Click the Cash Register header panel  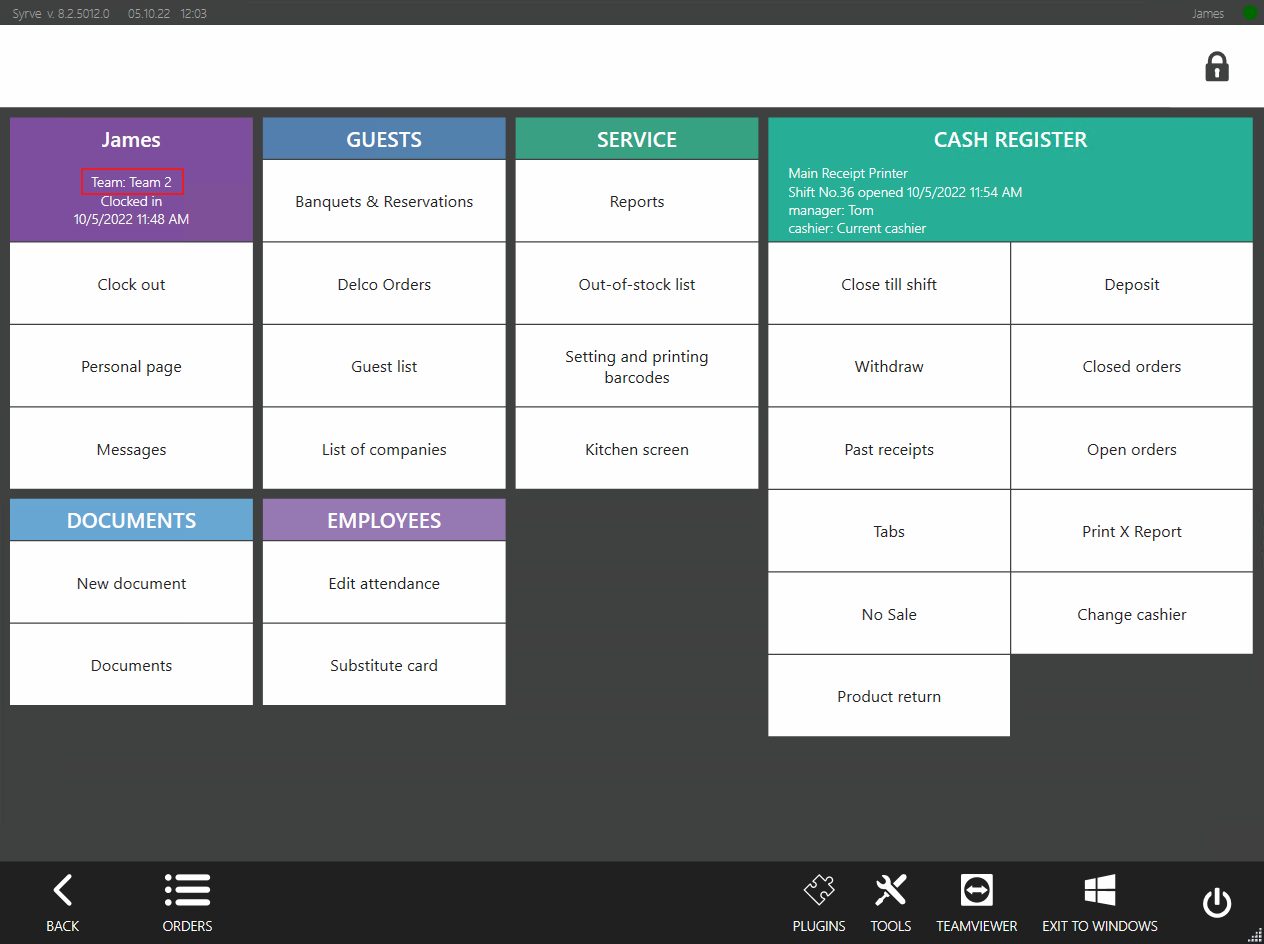click(1010, 180)
